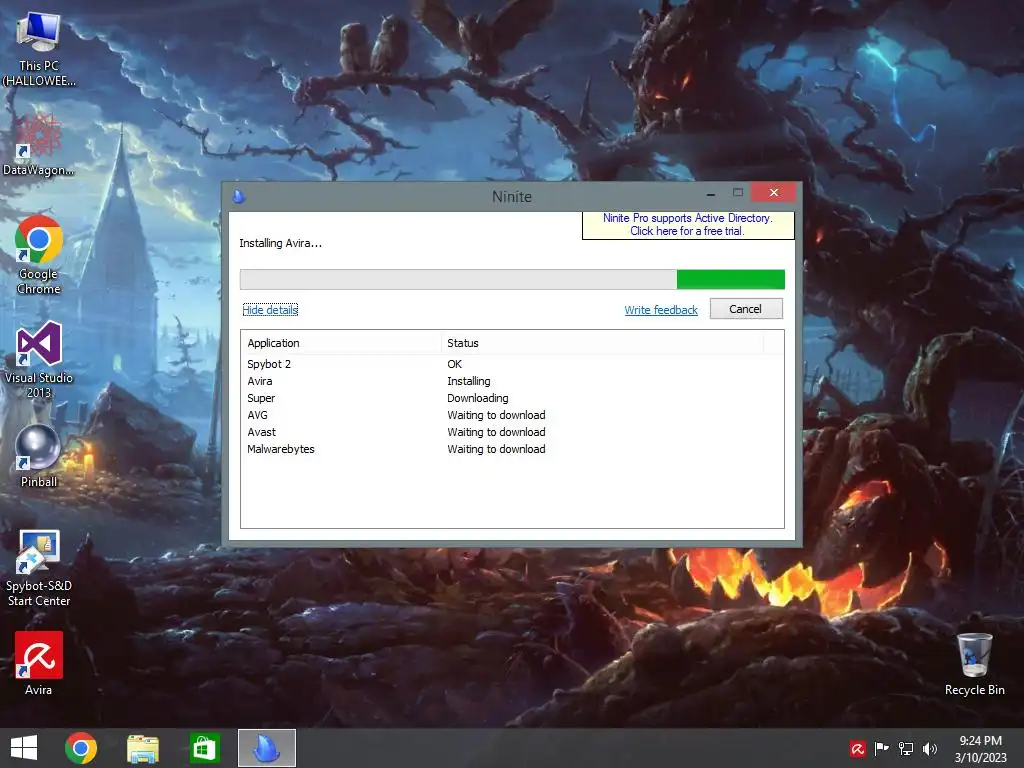This screenshot has width=1024, height=768.
Task: Select the Avast application row
Action: (x=512, y=432)
